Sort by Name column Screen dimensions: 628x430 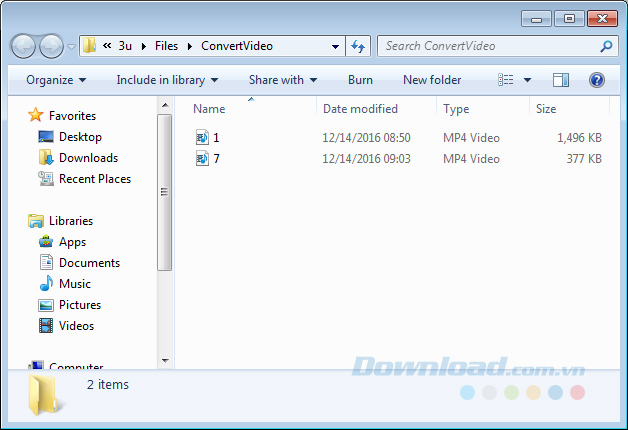[209, 109]
